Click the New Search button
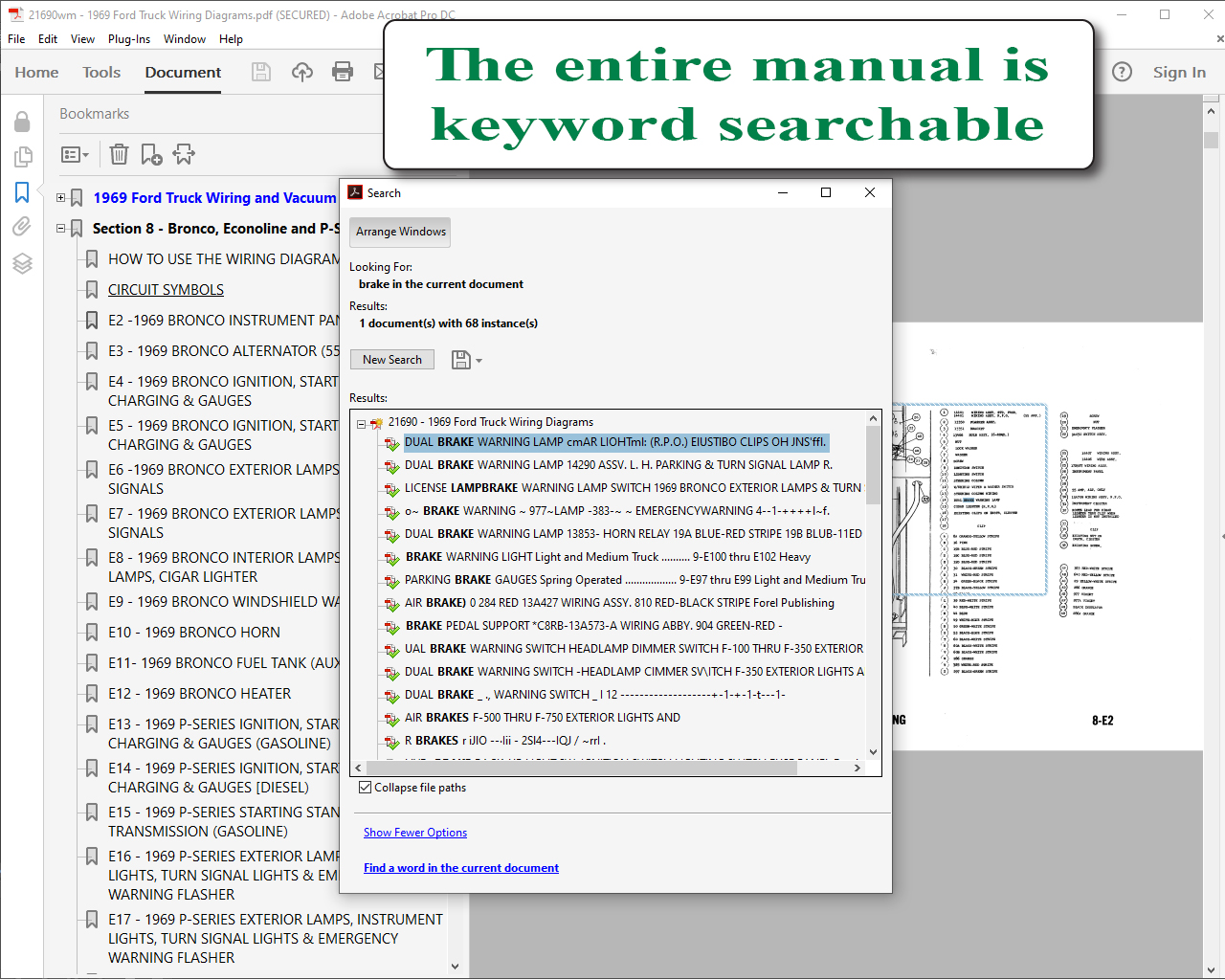 tap(391, 360)
